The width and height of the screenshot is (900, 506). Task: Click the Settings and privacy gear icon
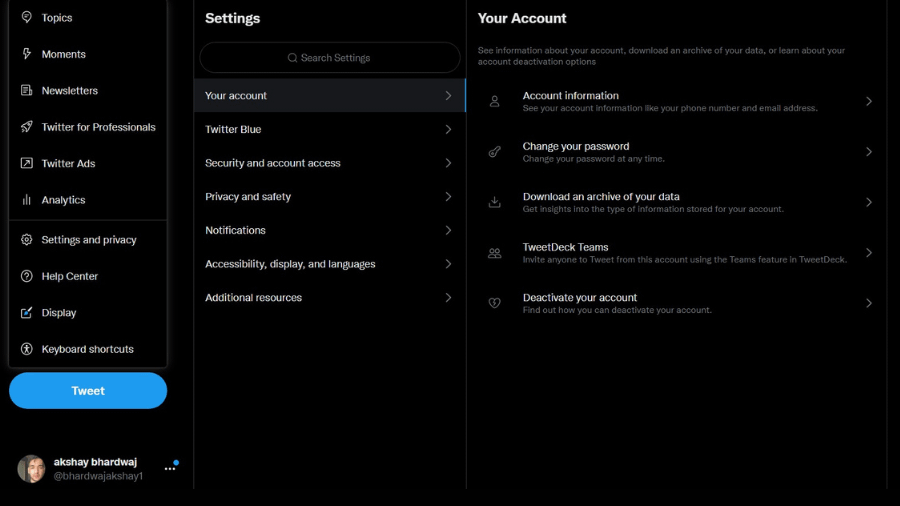26,239
